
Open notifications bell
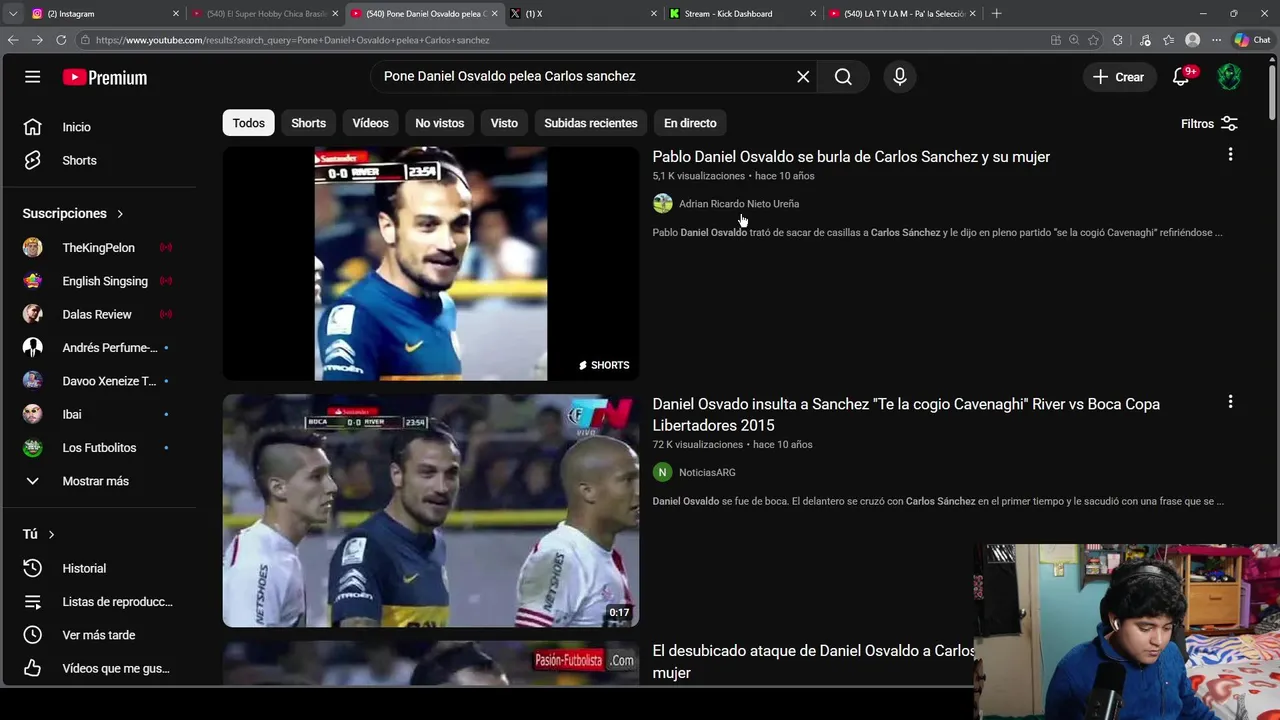1181,77
